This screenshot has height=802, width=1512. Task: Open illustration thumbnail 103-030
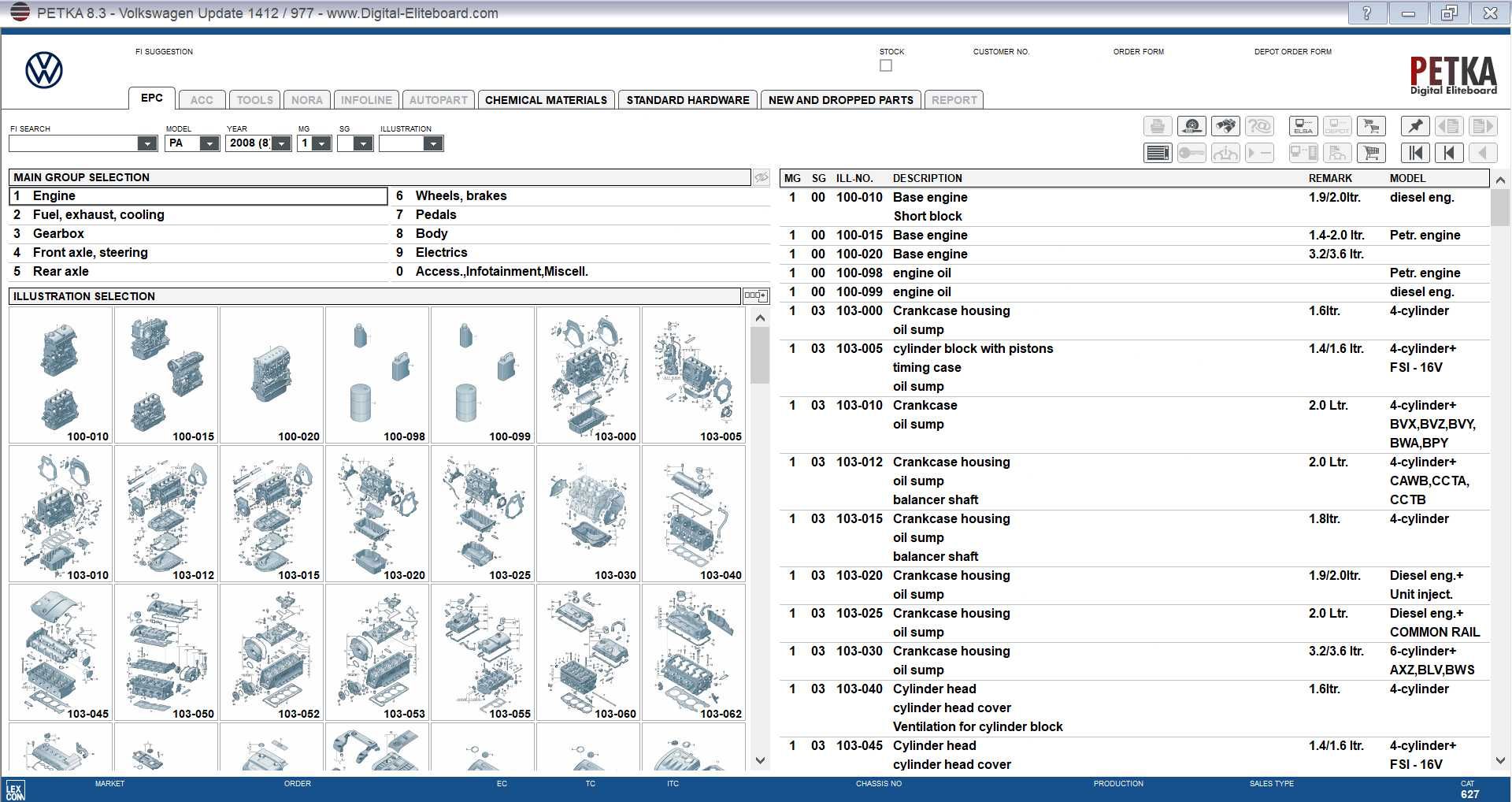pos(588,514)
